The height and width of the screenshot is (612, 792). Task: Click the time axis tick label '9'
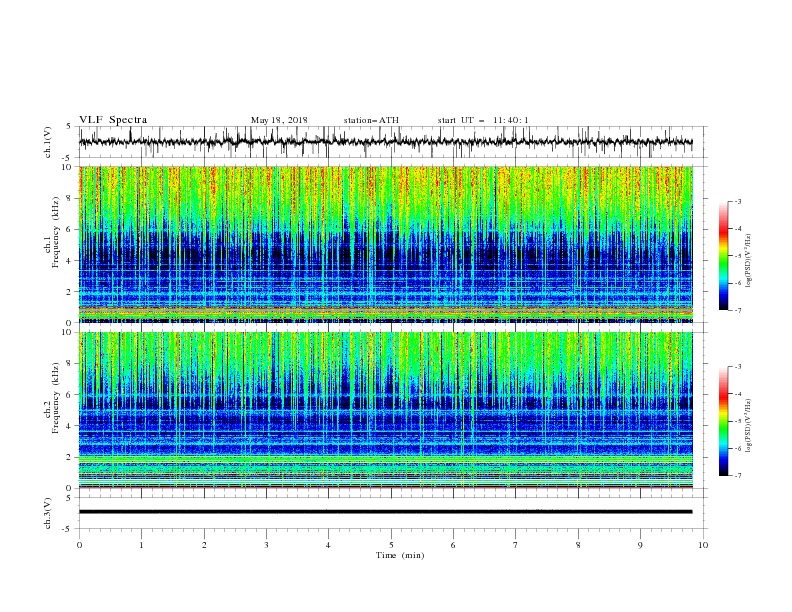pyautogui.click(x=640, y=545)
